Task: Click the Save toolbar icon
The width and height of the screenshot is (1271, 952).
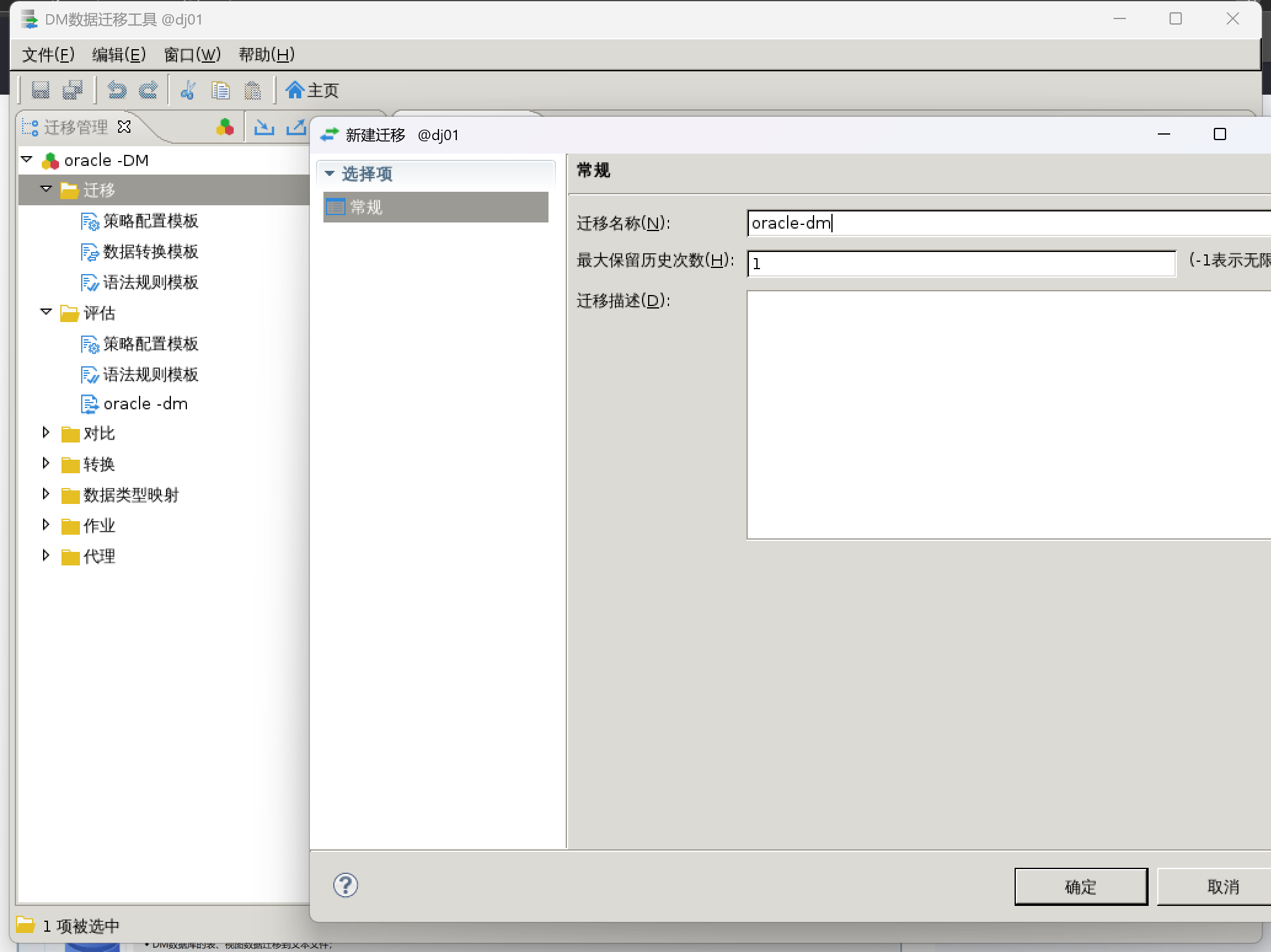Action: tap(41, 90)
